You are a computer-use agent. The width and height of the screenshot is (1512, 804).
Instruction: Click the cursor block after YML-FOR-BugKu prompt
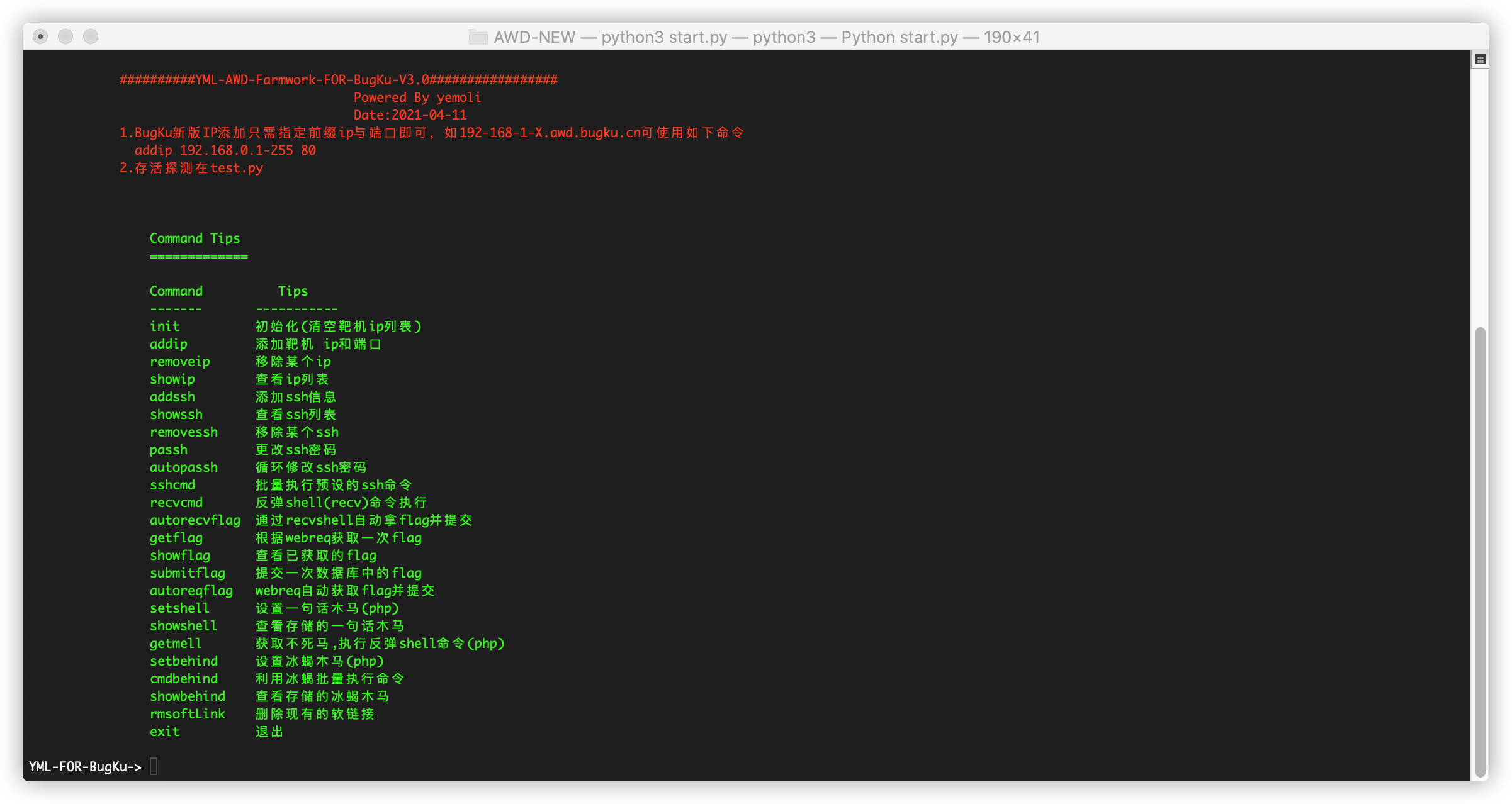coord(154,766)
